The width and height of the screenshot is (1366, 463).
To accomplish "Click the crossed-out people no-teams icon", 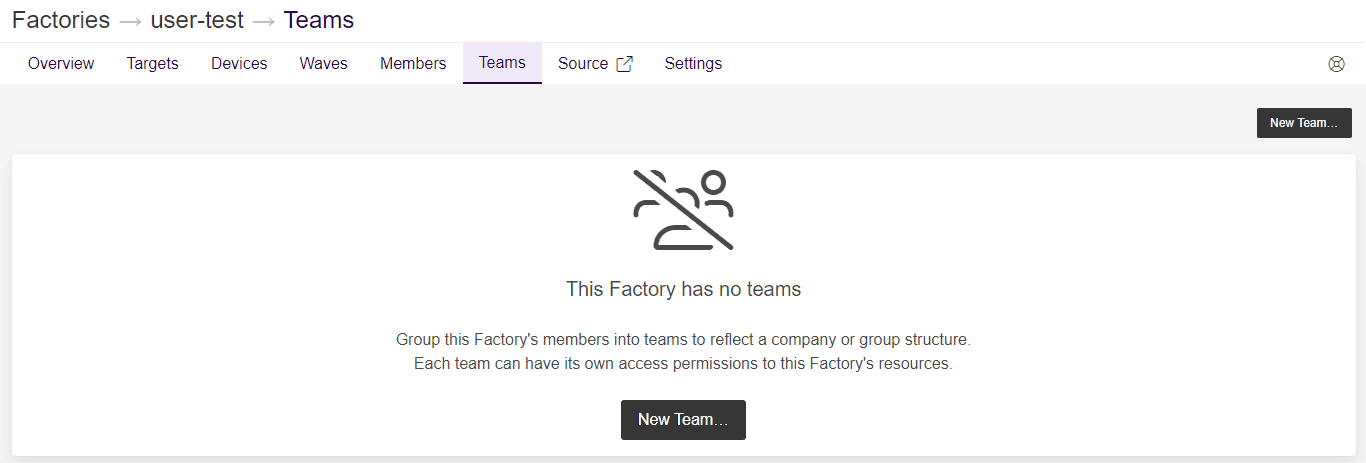I will pos(683,210).
